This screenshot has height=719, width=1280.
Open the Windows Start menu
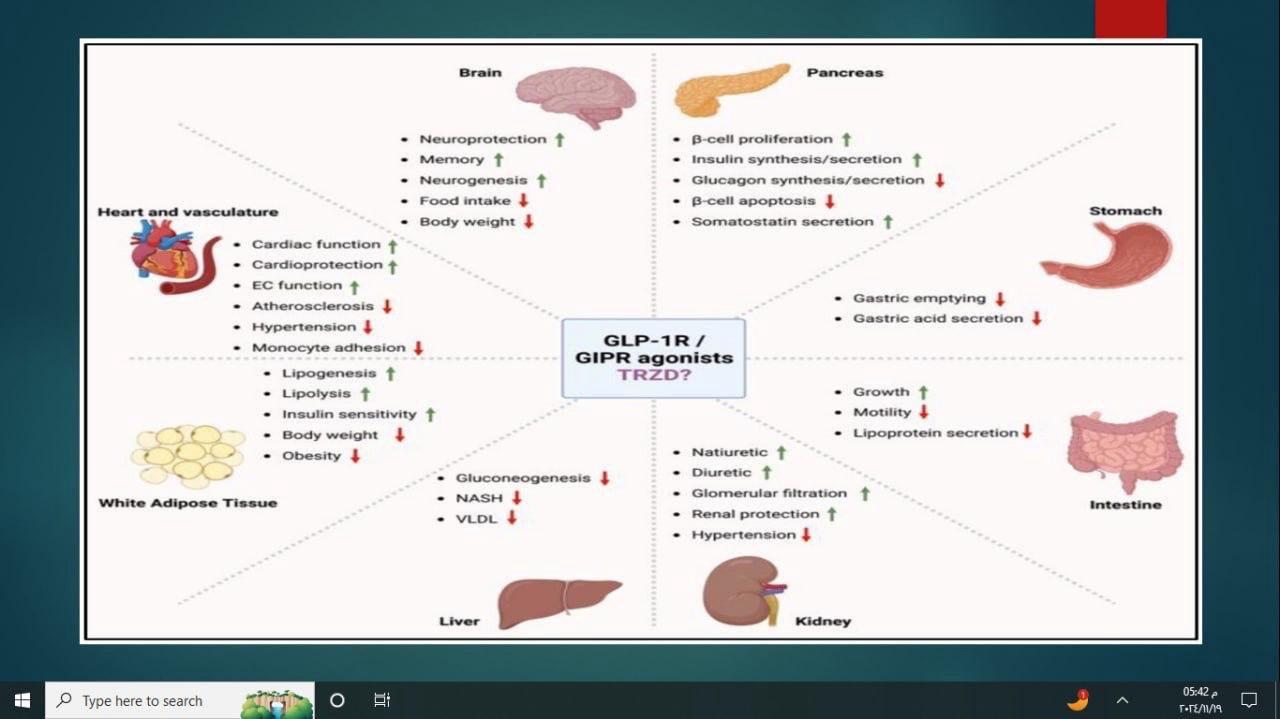point(22,700)
